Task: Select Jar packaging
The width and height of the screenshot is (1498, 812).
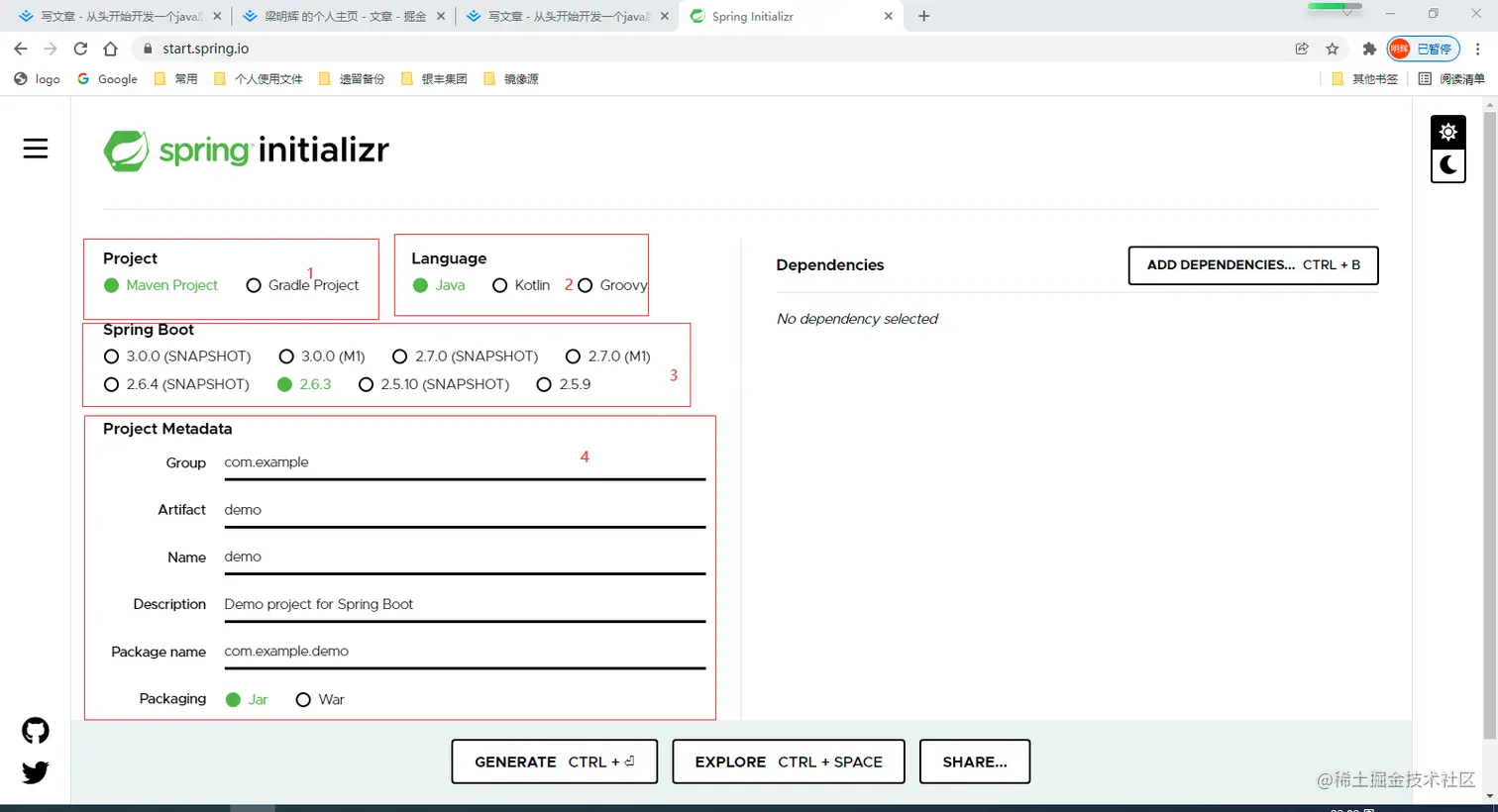Action: coord(247,699)
